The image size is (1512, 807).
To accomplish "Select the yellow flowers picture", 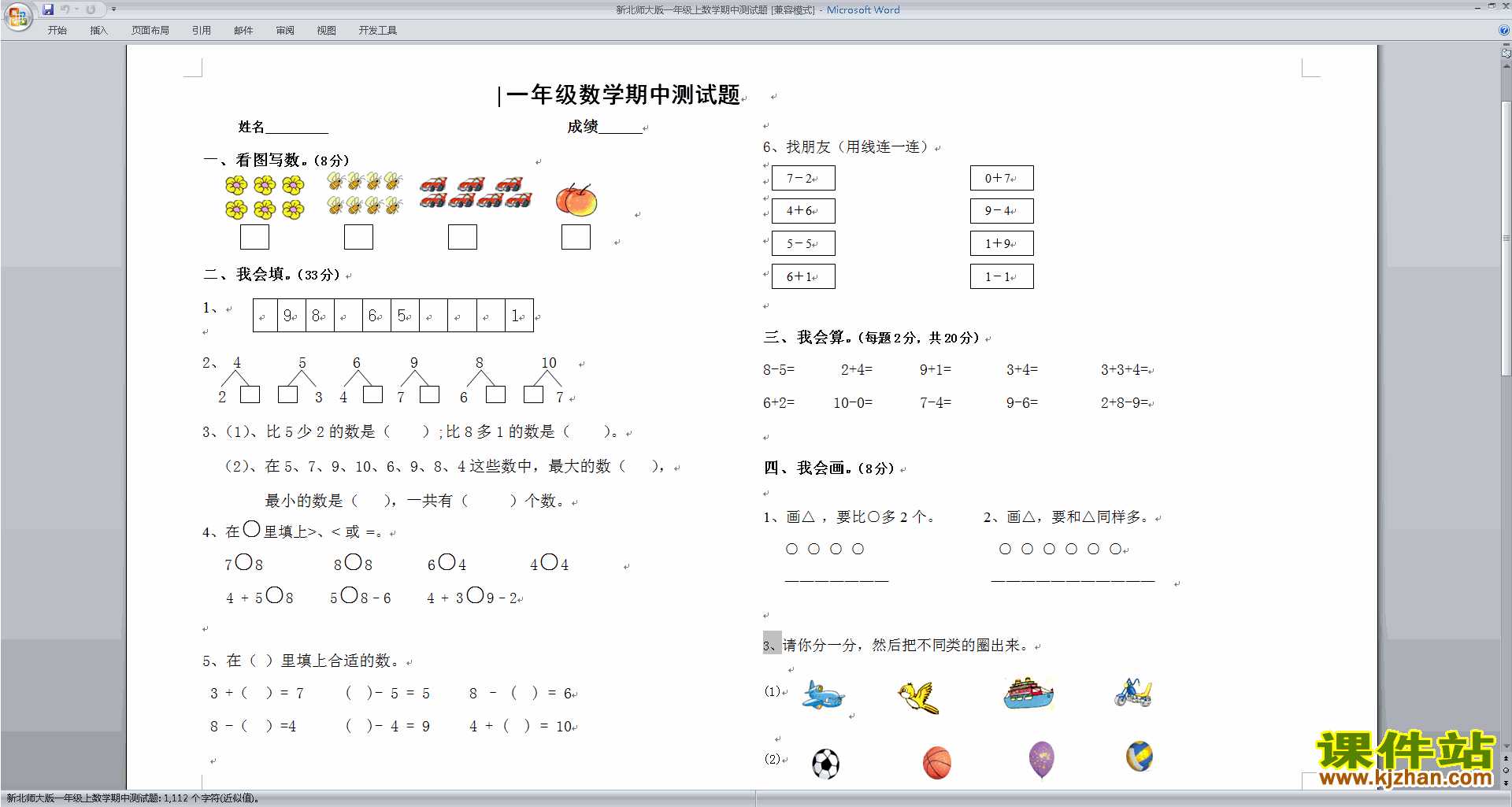I will (x=265, y=197).
